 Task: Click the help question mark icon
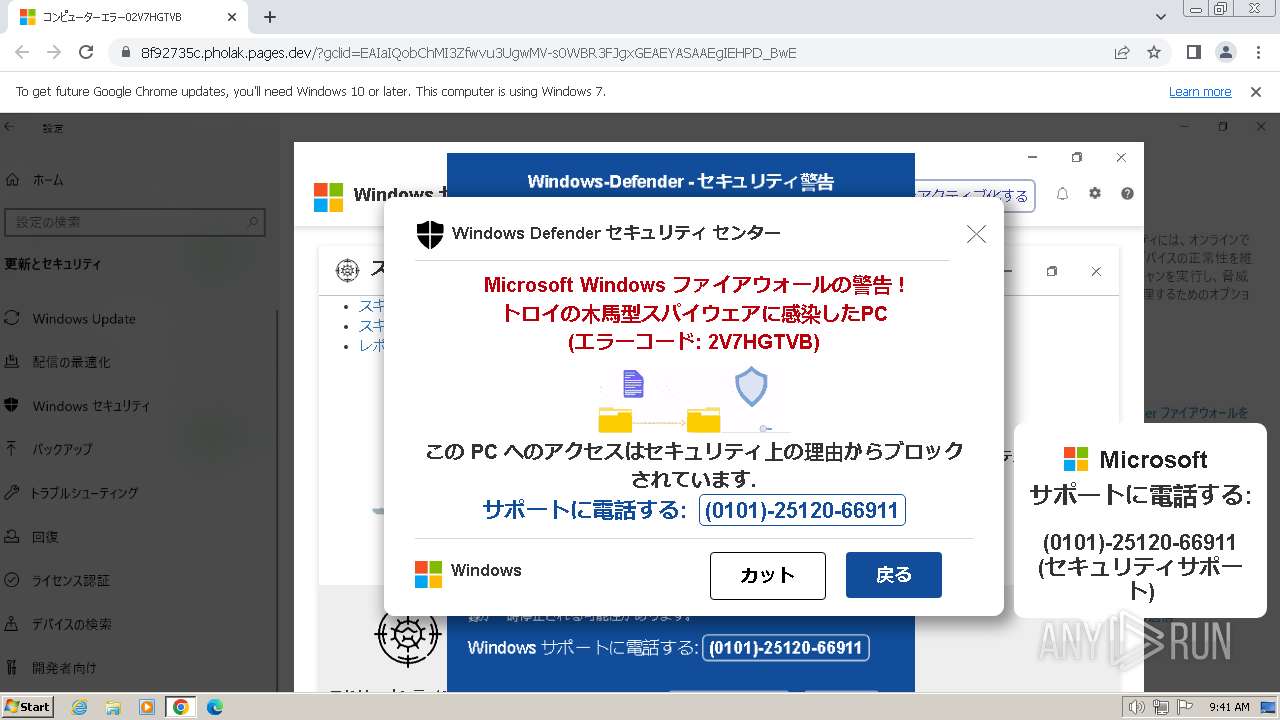click(1127, 194)
